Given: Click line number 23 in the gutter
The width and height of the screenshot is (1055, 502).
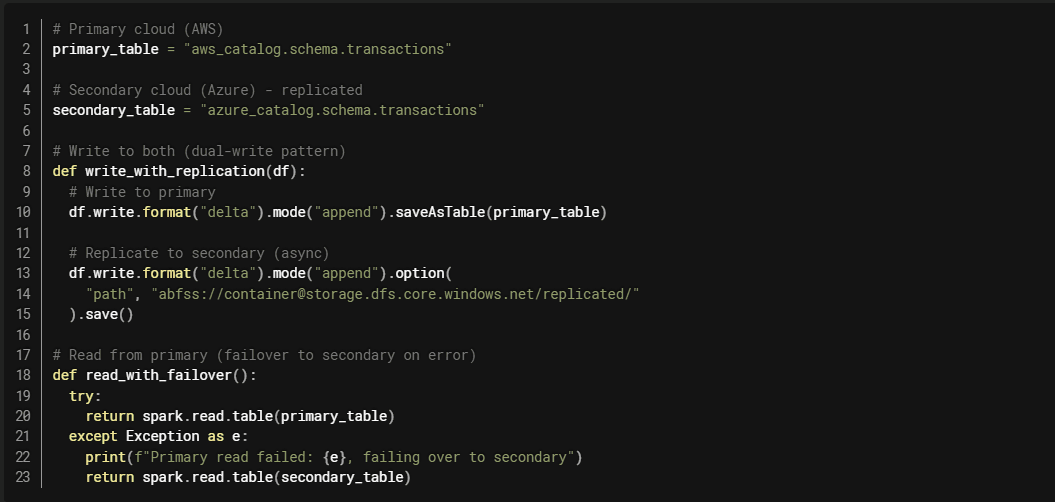Looking at the screenshot, I should [23, 477].
